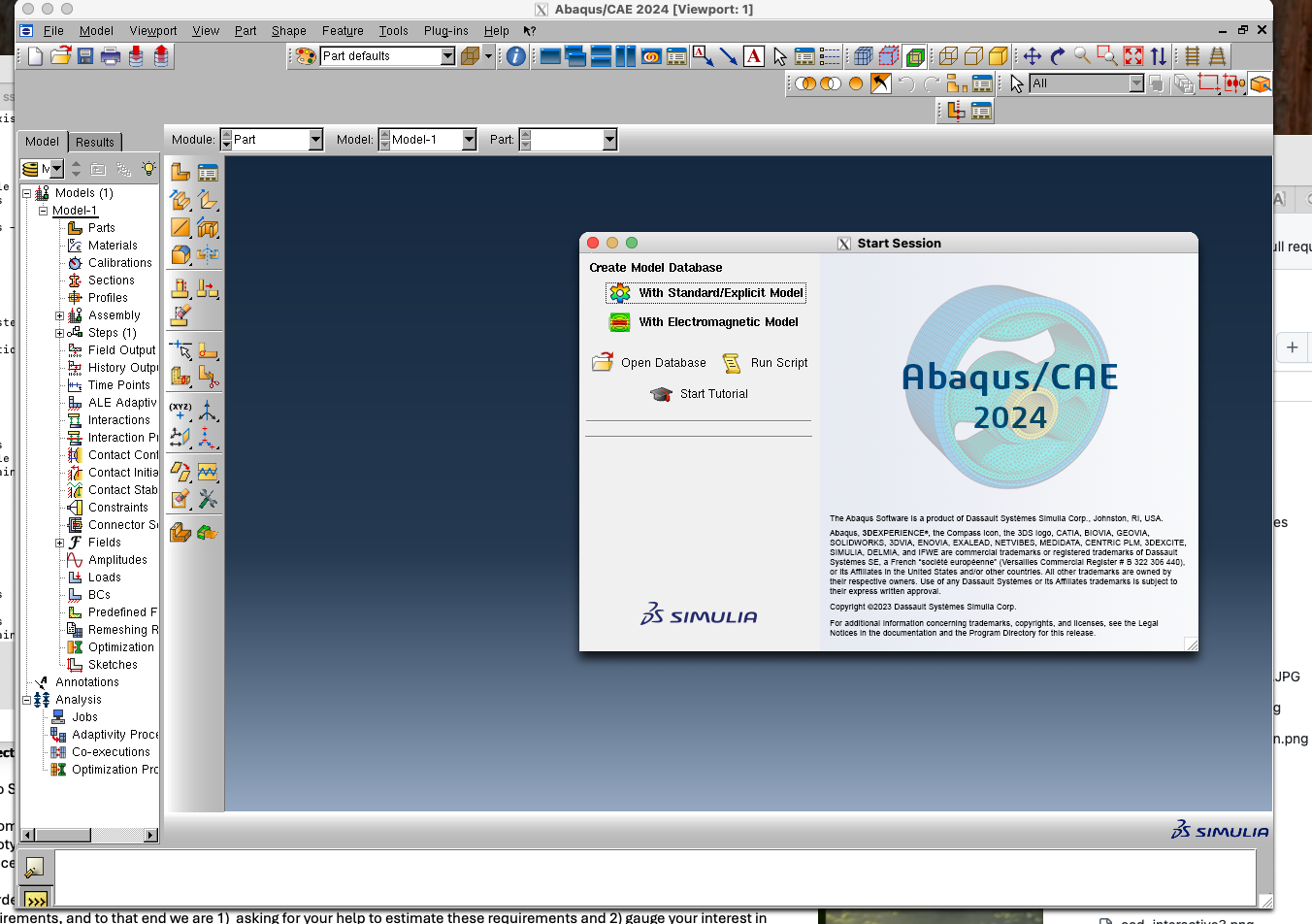Select the Rotate View tool

tap(1058, 56)
